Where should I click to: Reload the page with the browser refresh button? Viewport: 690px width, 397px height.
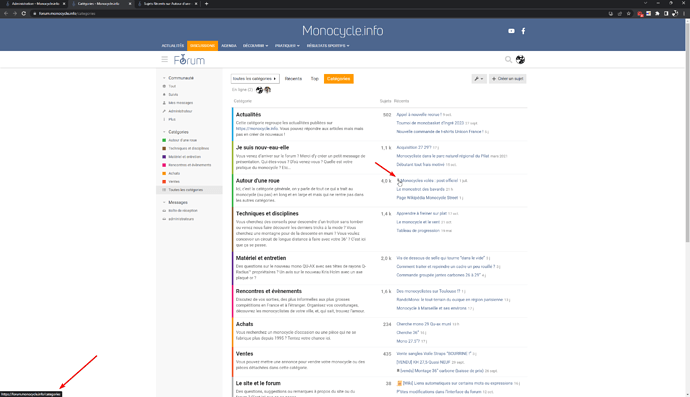coord(23,14)
